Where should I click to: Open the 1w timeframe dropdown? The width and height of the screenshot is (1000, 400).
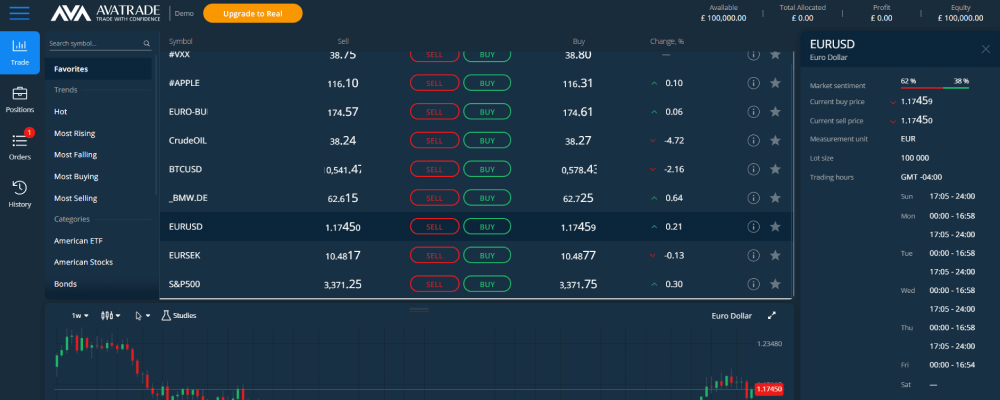click(80, 315)
